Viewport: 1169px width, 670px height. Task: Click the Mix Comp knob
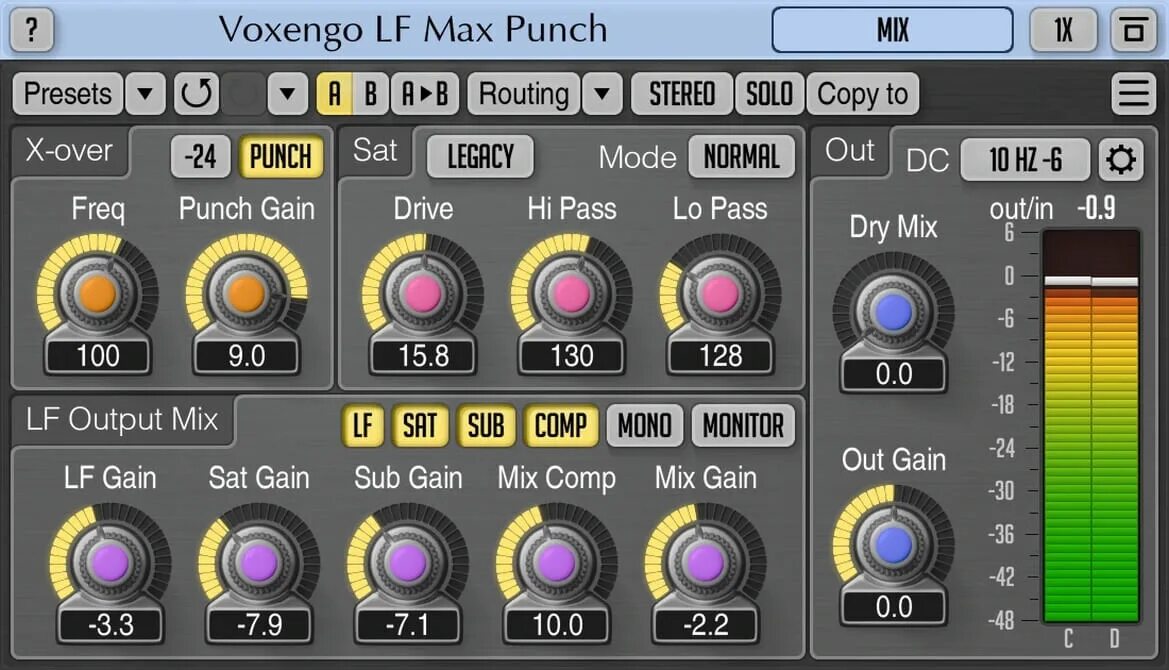[556, 562]
